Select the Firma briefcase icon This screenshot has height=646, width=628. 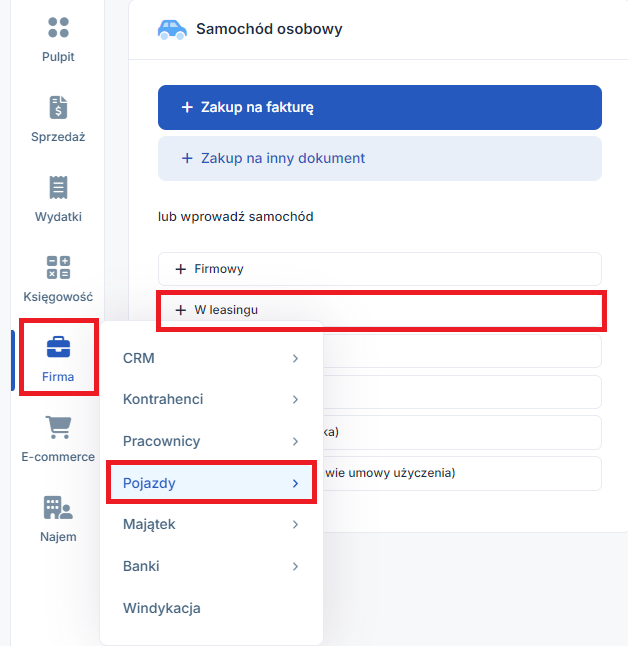58,347
